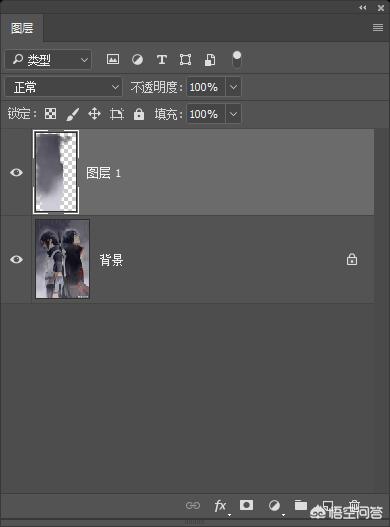
Task: Filter layers by adjustment layer type
Action: [x=137, y=60]
